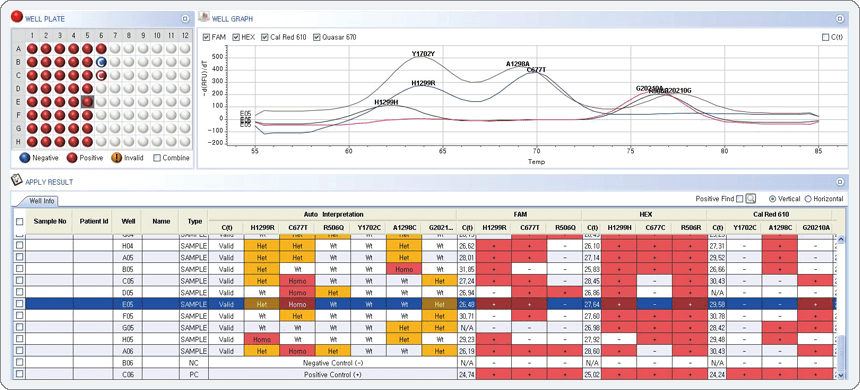
Task: Collapse the Well Graph panel
Action: coord(840,18)
